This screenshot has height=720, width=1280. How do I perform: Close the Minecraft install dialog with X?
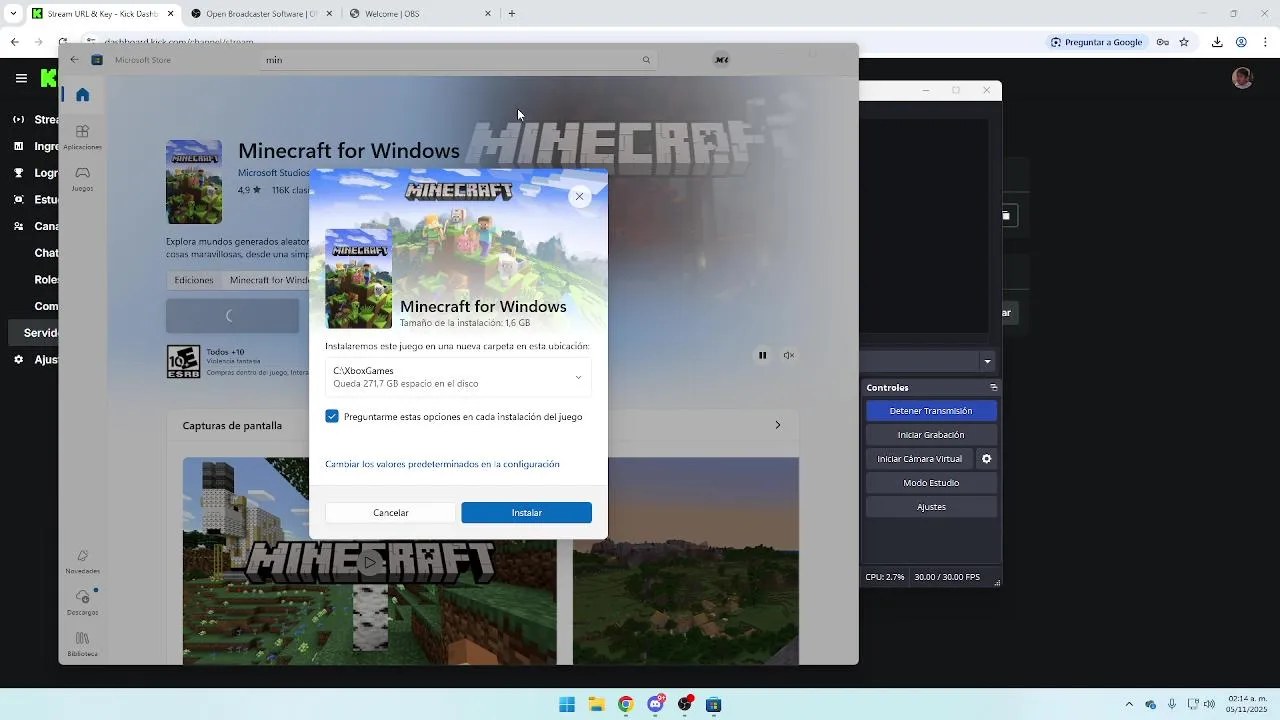tap(579, 196)
